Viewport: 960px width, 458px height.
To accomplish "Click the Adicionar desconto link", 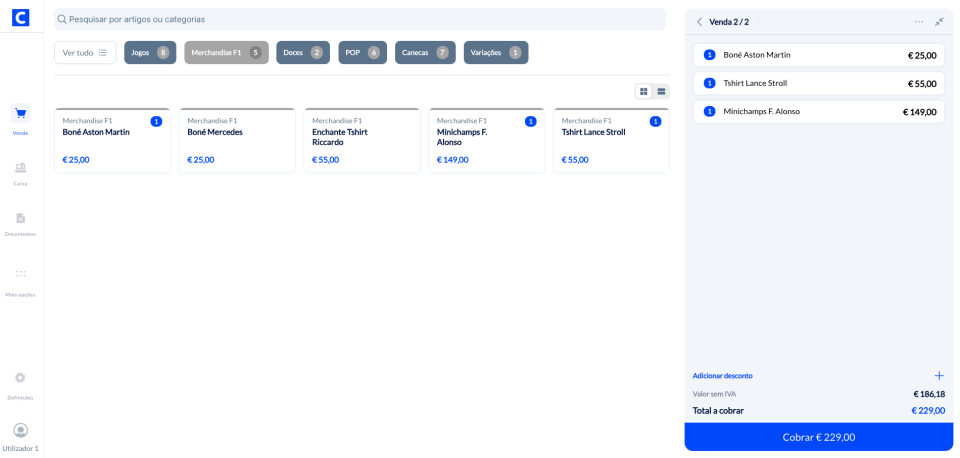I will pos(722,376).
